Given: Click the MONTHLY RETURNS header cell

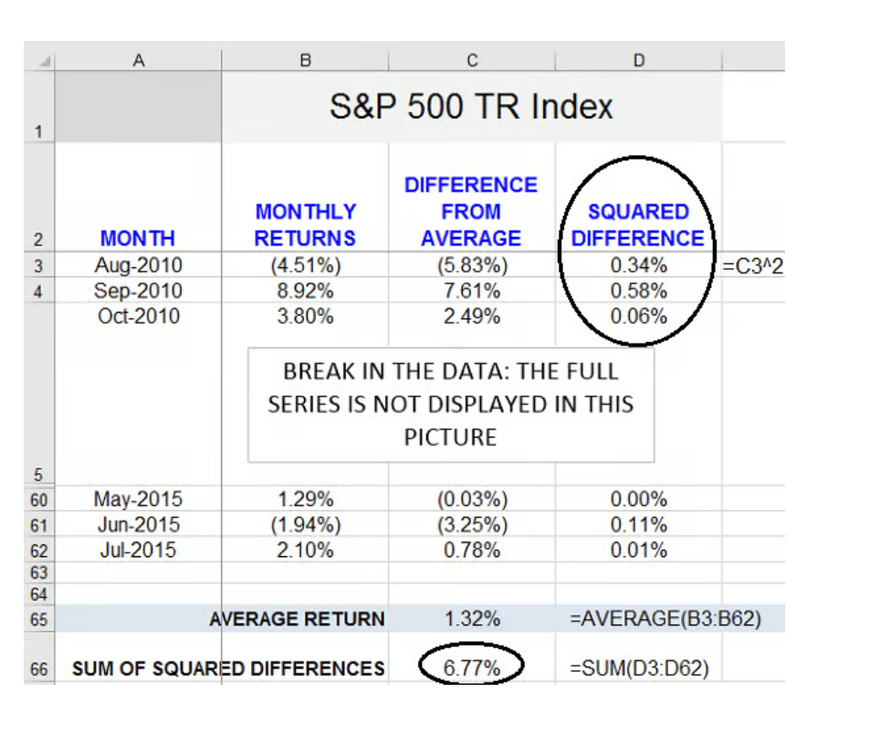Looking at the screenshot, I should click(x=305, y=225).
